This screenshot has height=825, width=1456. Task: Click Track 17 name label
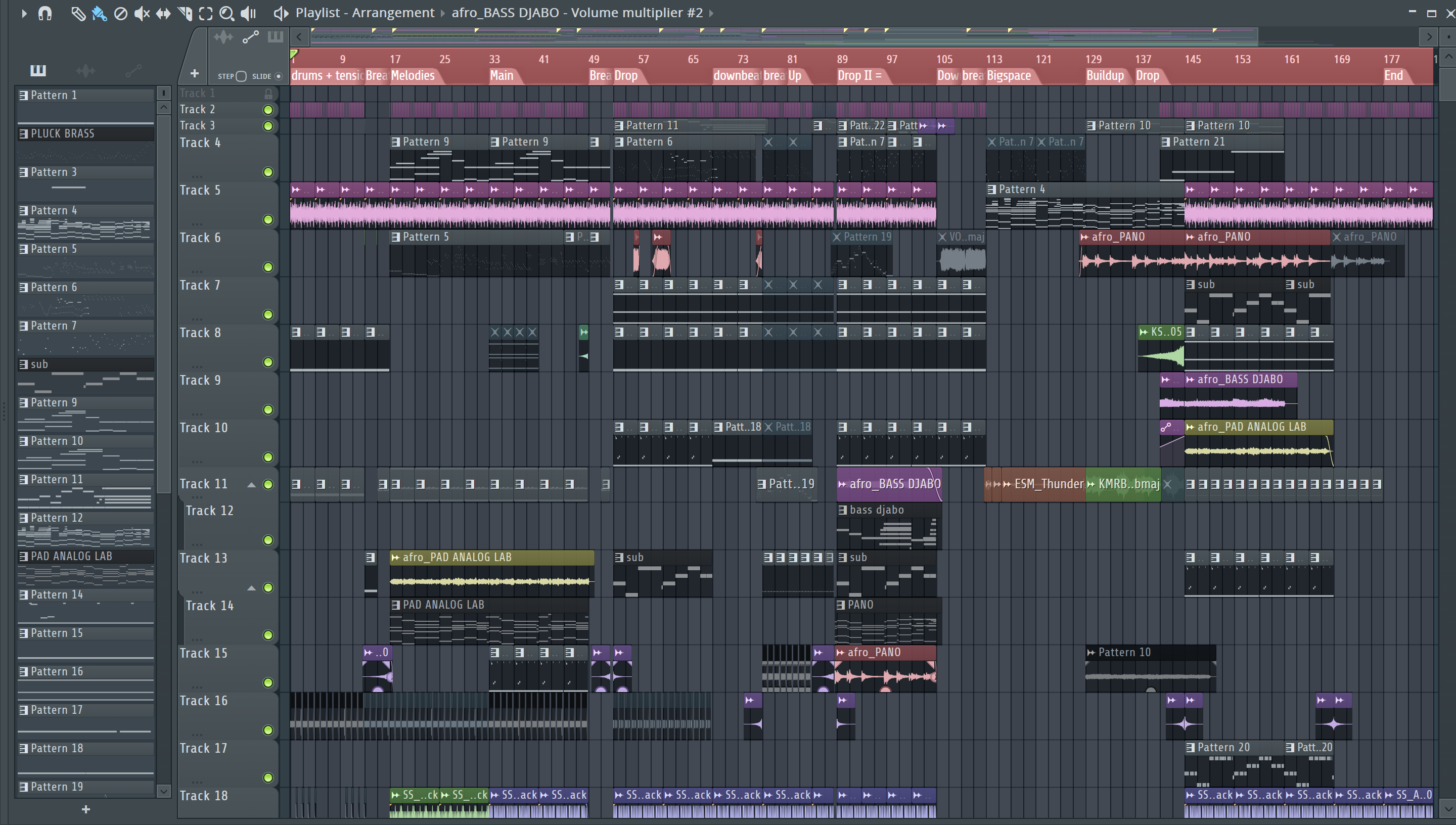pos(203,749)
